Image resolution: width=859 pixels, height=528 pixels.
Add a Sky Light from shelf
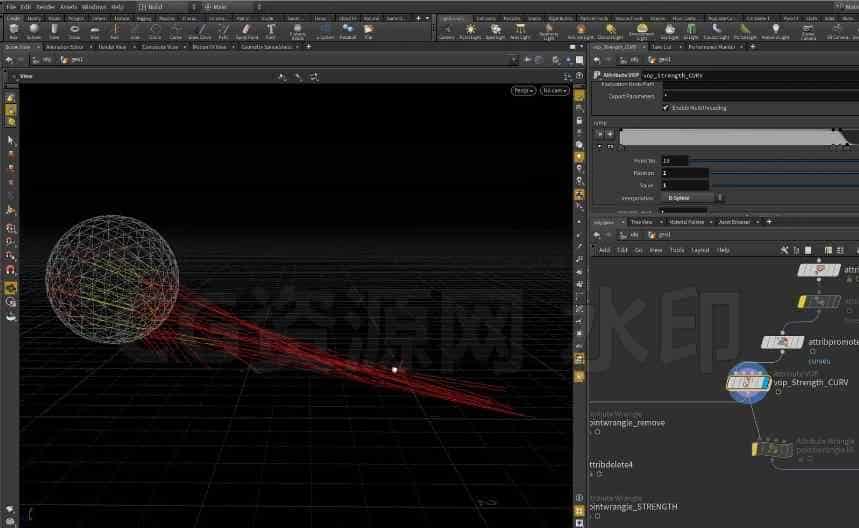tap(669, 31)
